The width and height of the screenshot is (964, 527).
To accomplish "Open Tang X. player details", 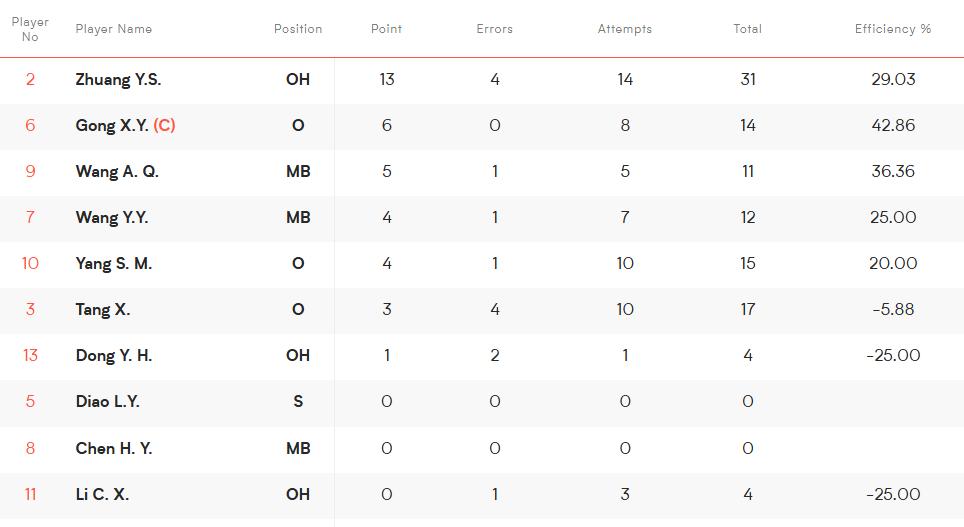I will pos(103,309).
